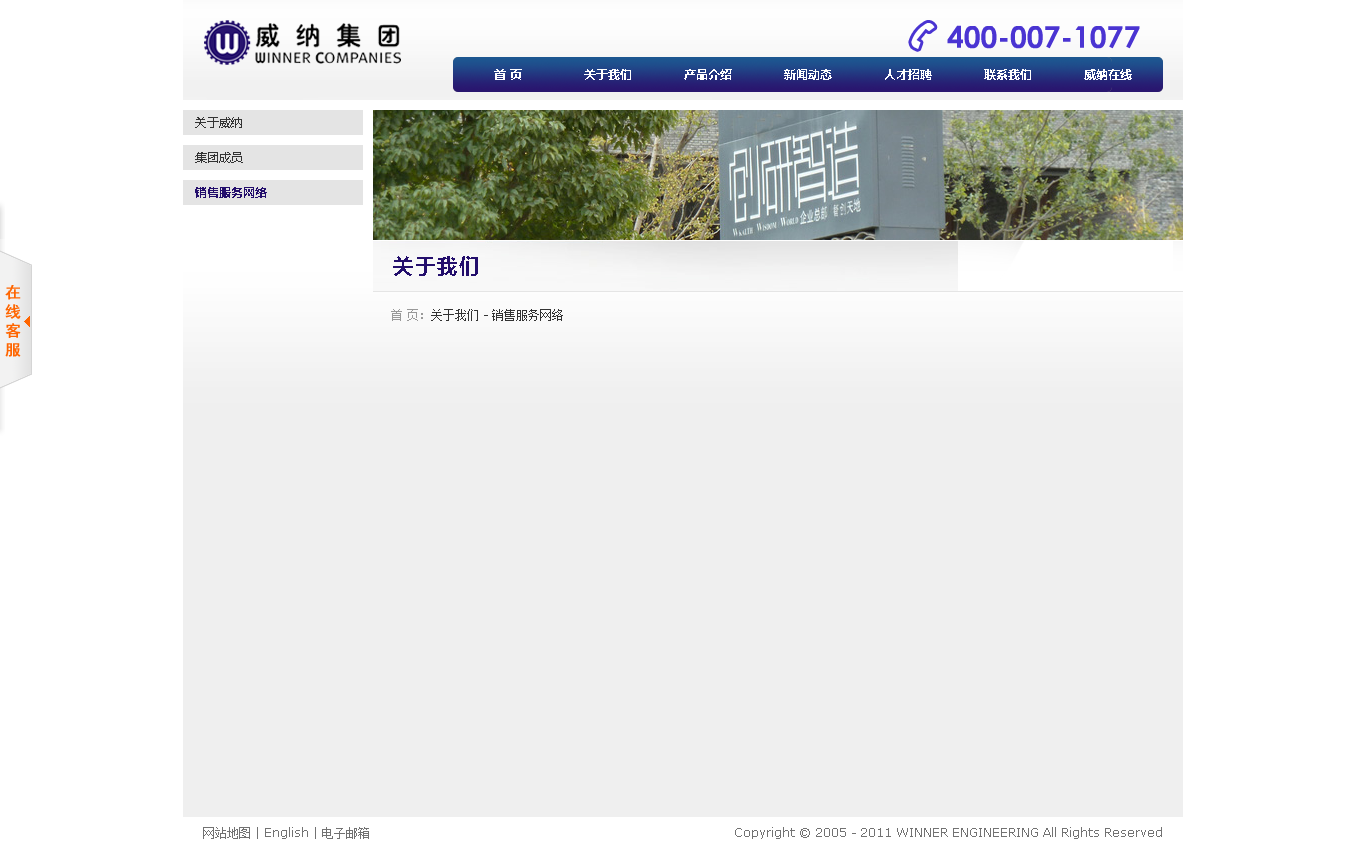Viewport: 1366px width, 847px height.
Task: Click the purple telephone handset icon
Action: (x=922, y=36)
